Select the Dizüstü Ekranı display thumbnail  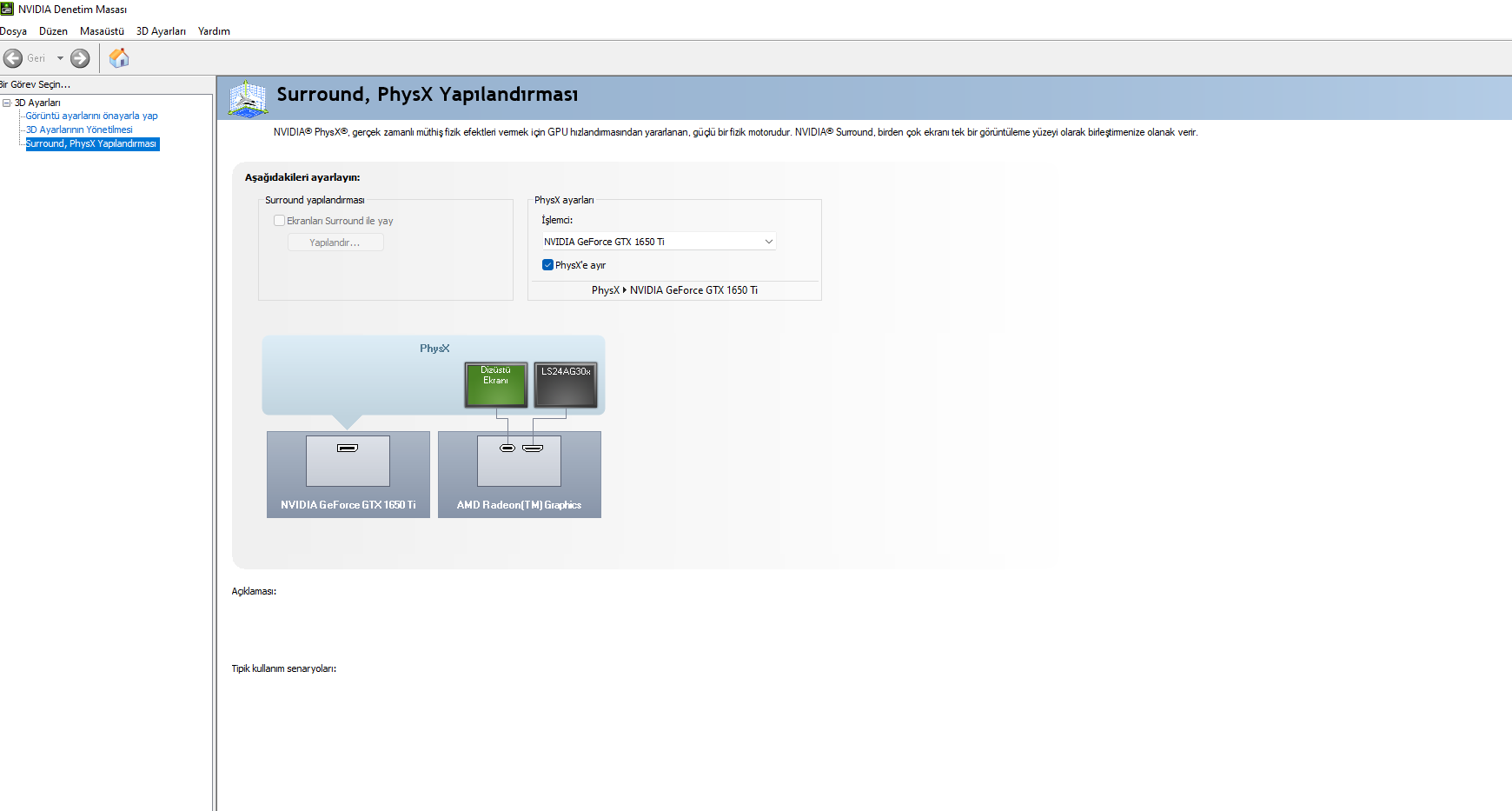(x=496, y=385)
